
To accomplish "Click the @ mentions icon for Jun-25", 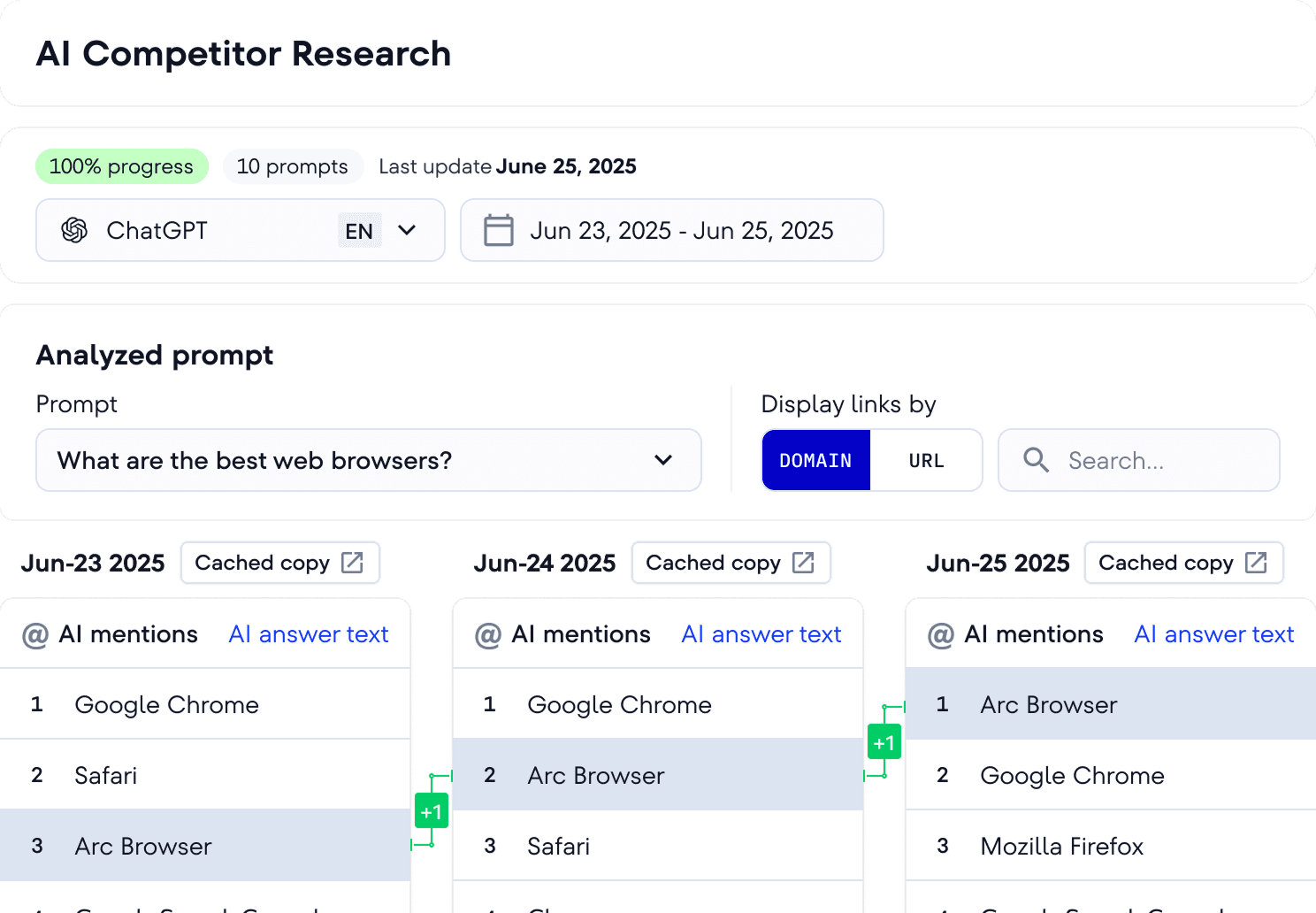I will click(x=941, y=634).
